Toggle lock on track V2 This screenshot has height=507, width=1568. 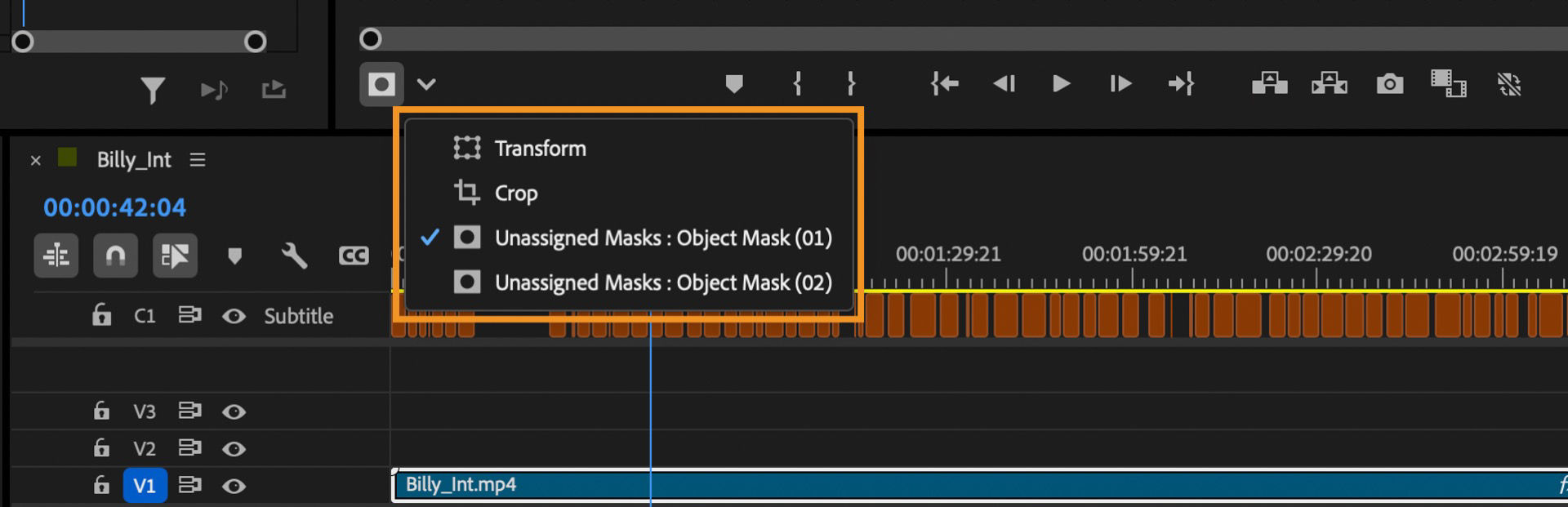pyautogui.click(x=101, y=447)
